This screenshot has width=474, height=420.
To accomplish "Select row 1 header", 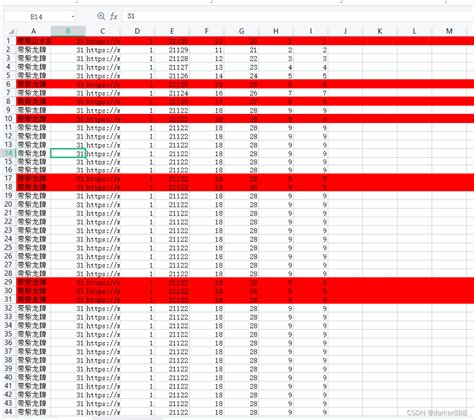I will [8, 41].
